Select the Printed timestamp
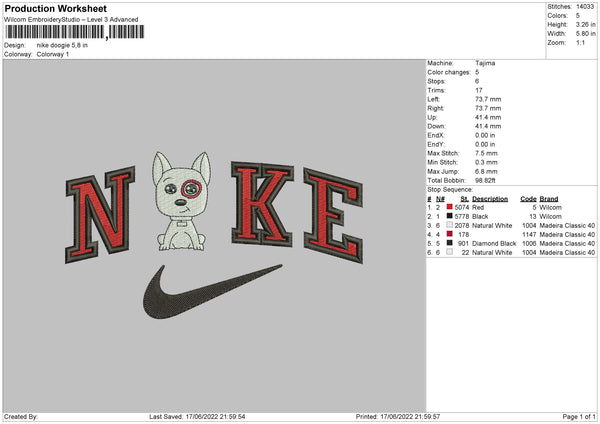600x424 pixels. (410, 417)
